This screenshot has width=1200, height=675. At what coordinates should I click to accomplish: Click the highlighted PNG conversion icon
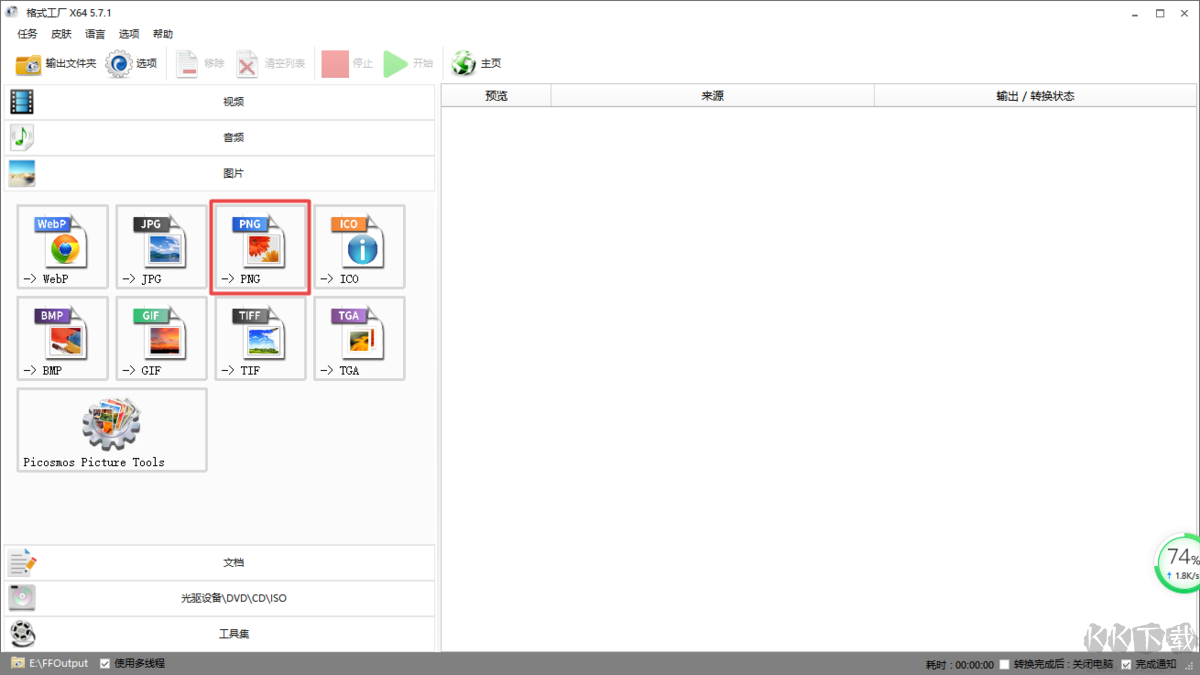[x=260, y=247]
